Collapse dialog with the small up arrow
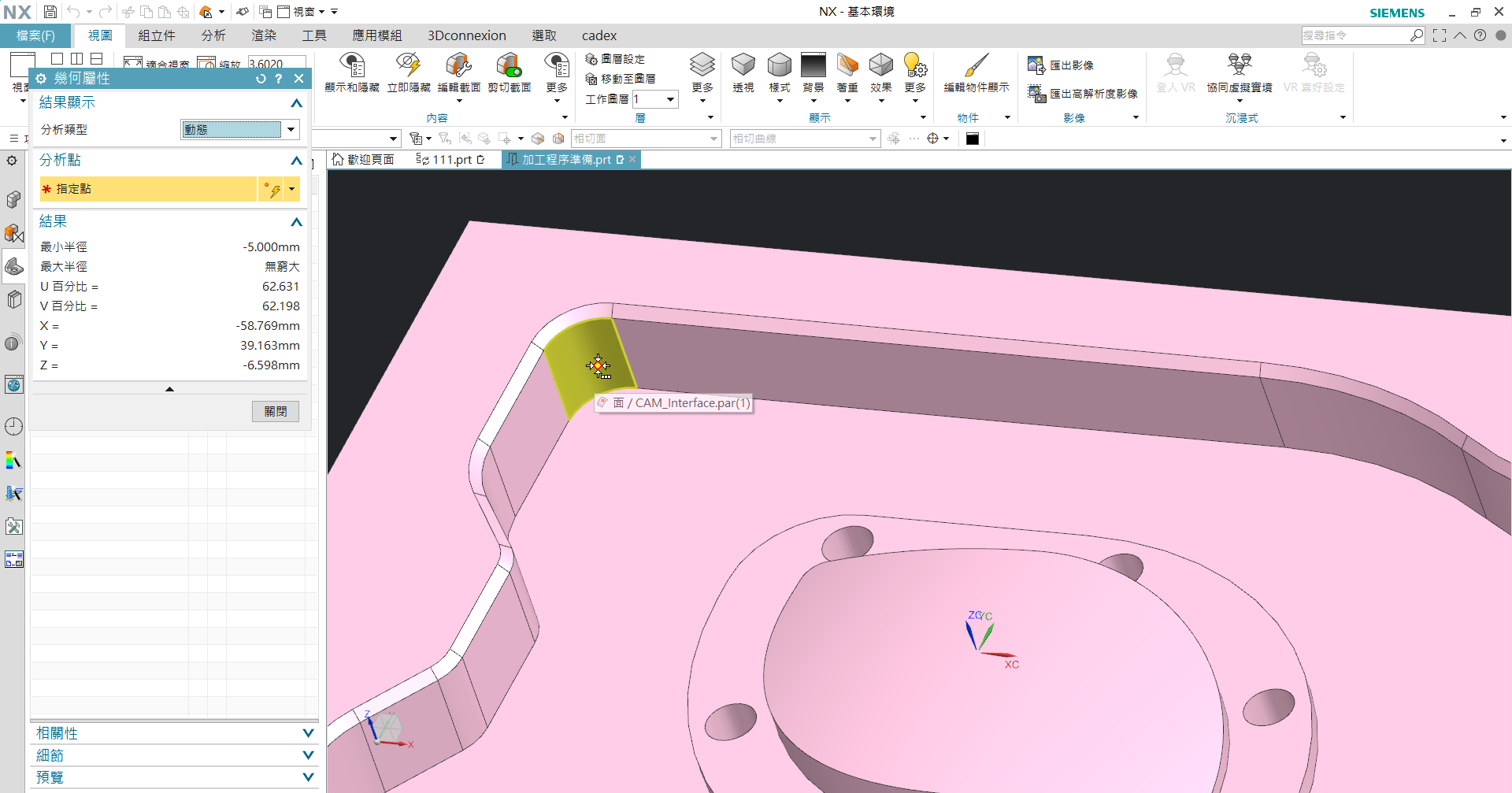1512x793 pixels. click(169, 389)
